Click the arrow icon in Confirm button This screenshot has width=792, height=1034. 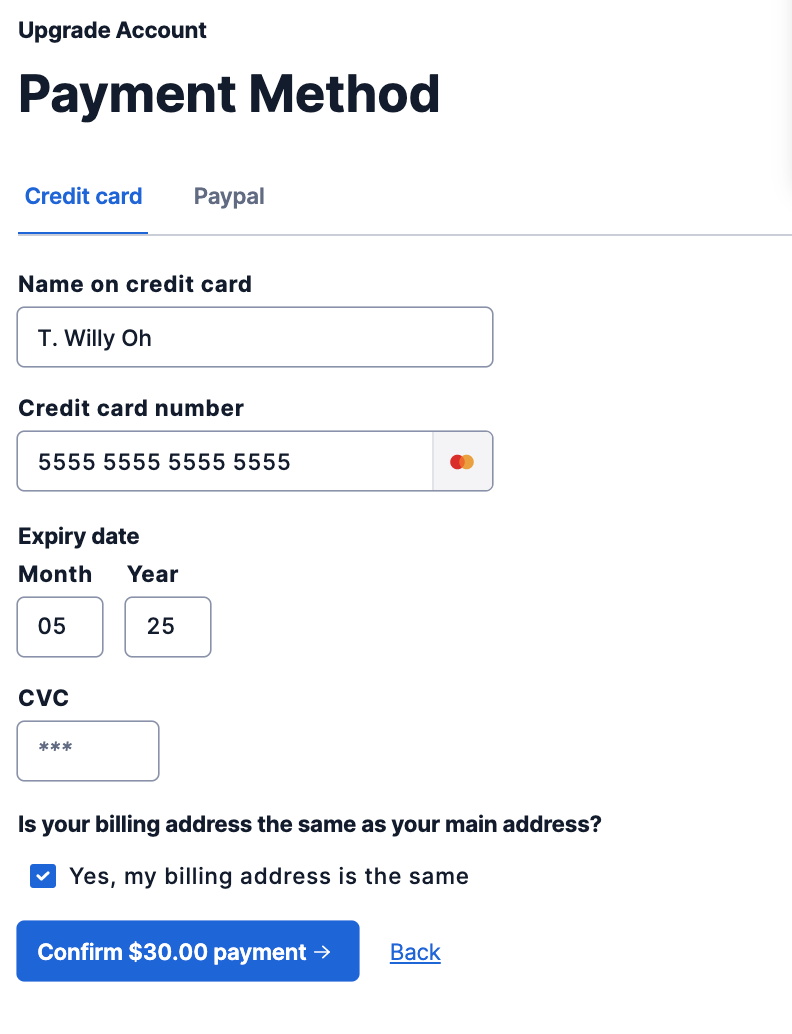coord(322,952)
